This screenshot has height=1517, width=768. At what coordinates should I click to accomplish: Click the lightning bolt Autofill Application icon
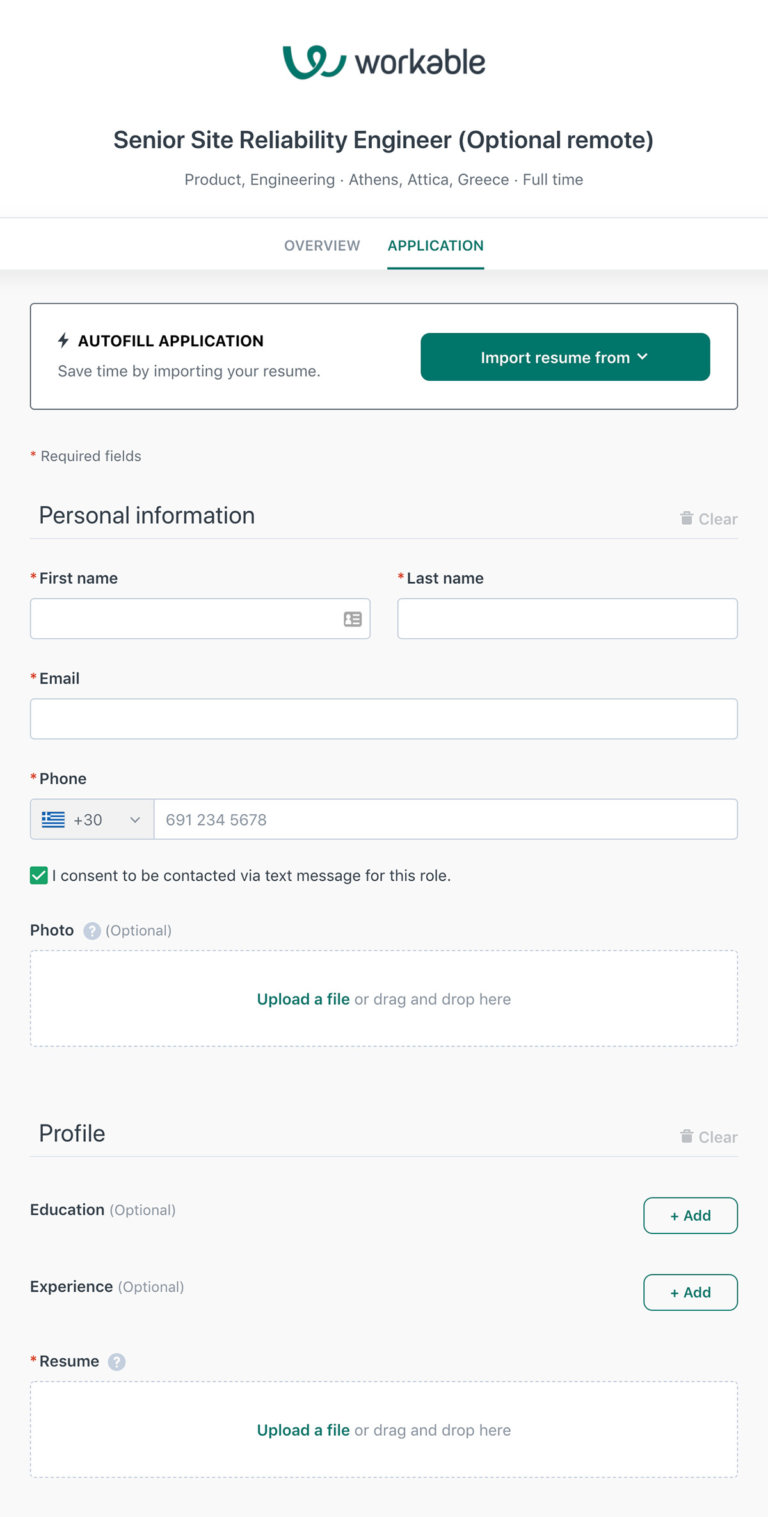[64, 340]
